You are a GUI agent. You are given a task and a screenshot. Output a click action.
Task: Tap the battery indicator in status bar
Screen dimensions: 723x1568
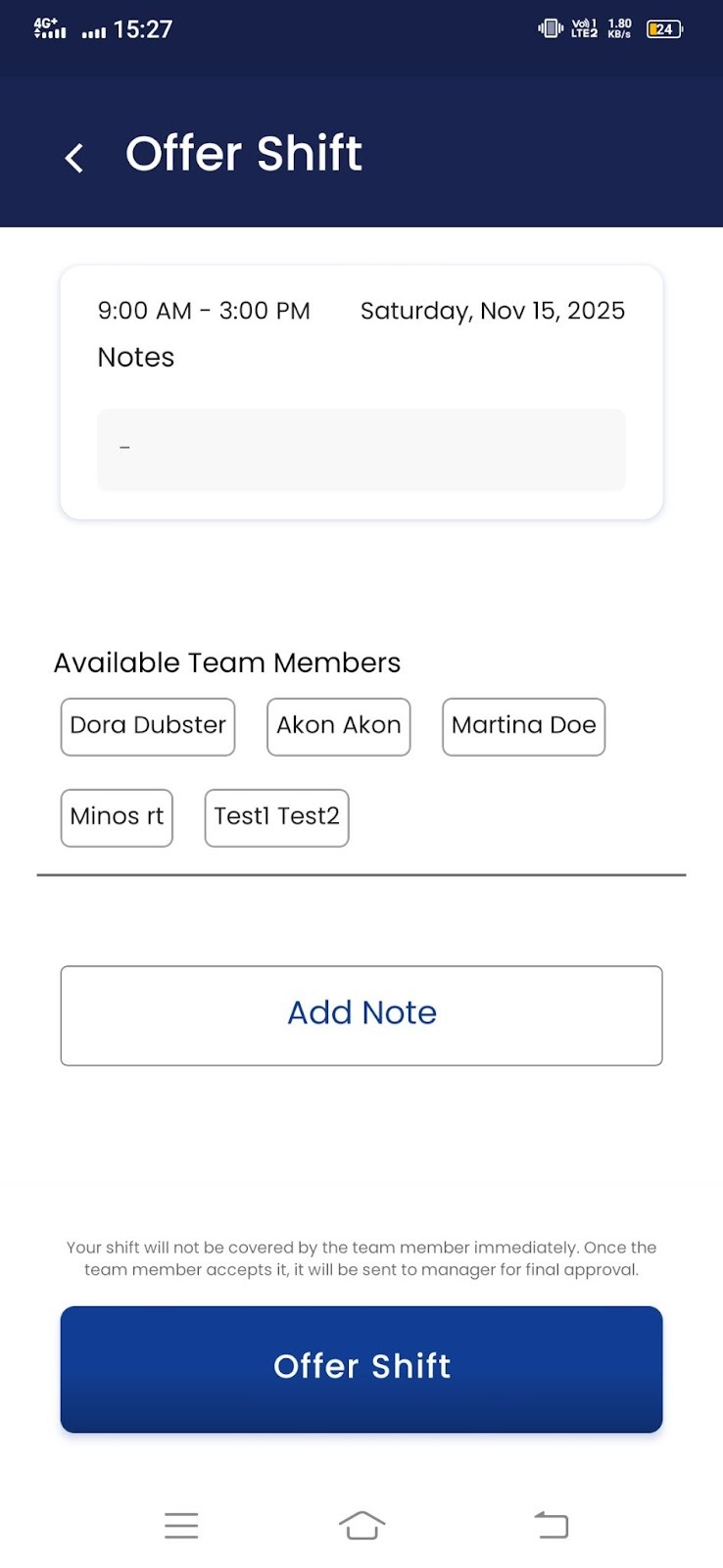point(664,29)
